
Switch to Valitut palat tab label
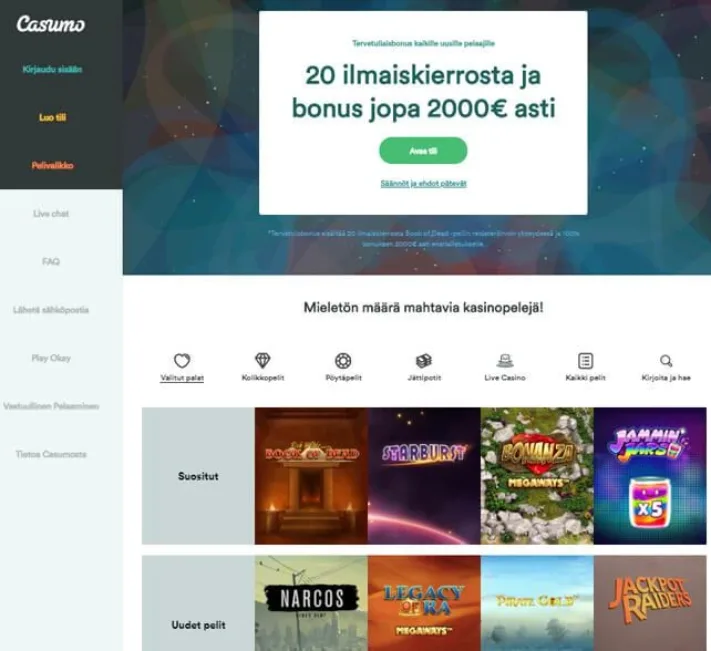click(182, 378)
